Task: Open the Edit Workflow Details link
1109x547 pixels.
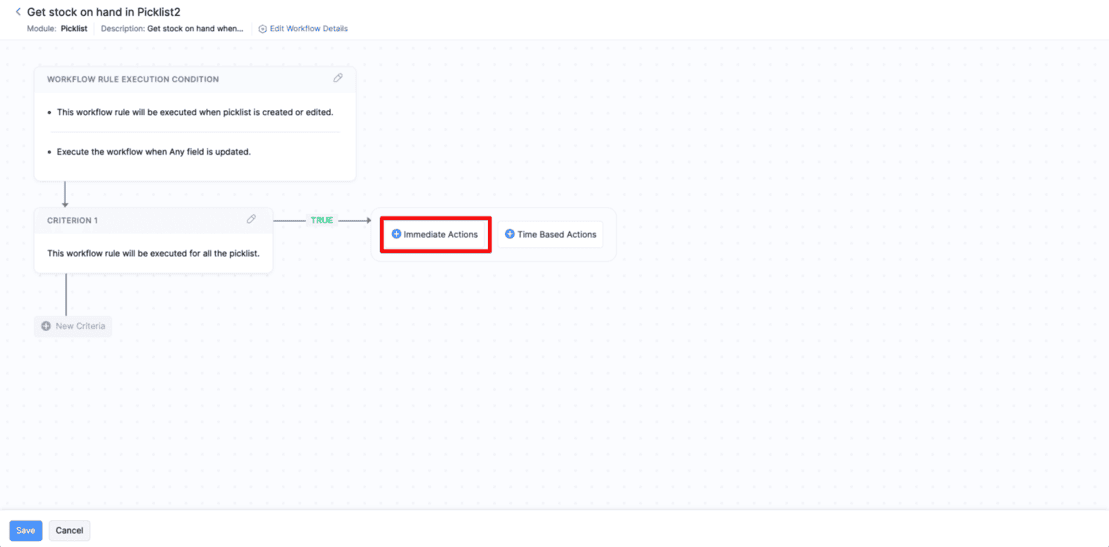Action: (308, 29)
